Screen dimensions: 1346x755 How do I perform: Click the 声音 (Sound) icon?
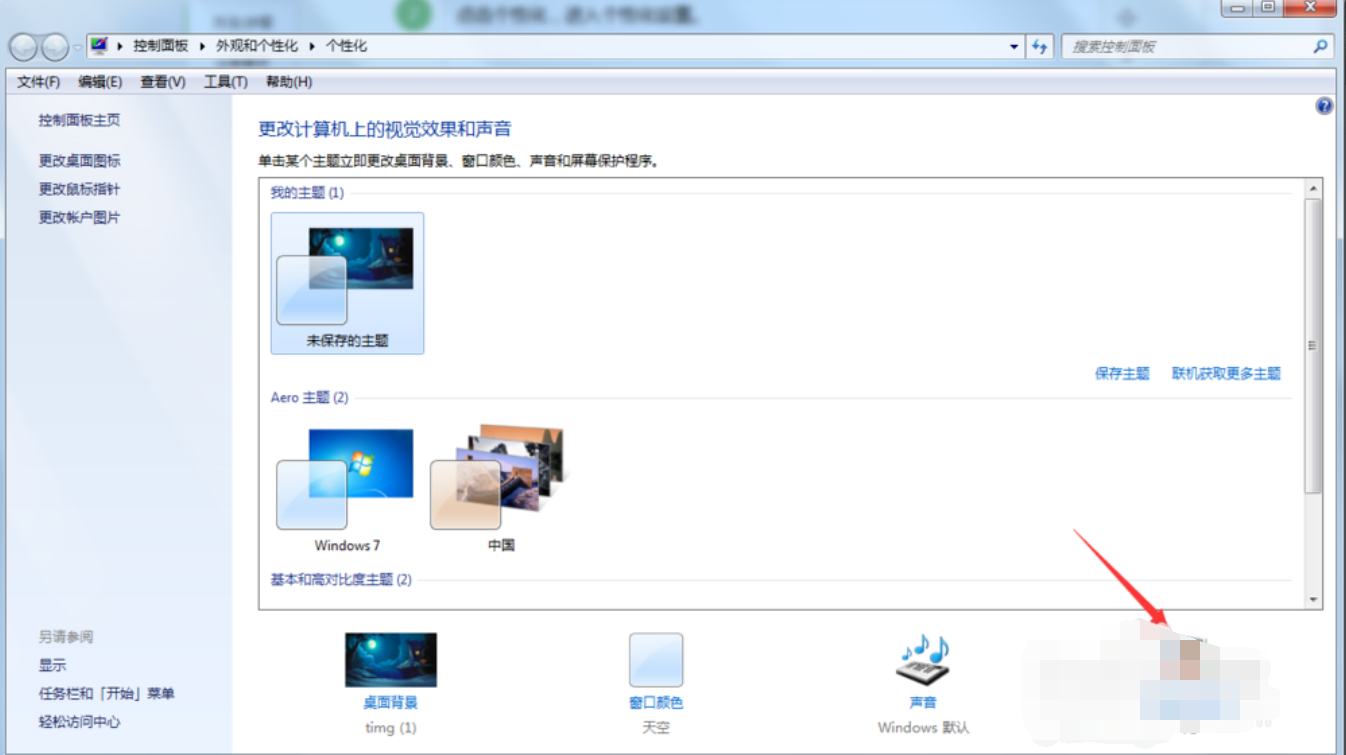(921, 658)
